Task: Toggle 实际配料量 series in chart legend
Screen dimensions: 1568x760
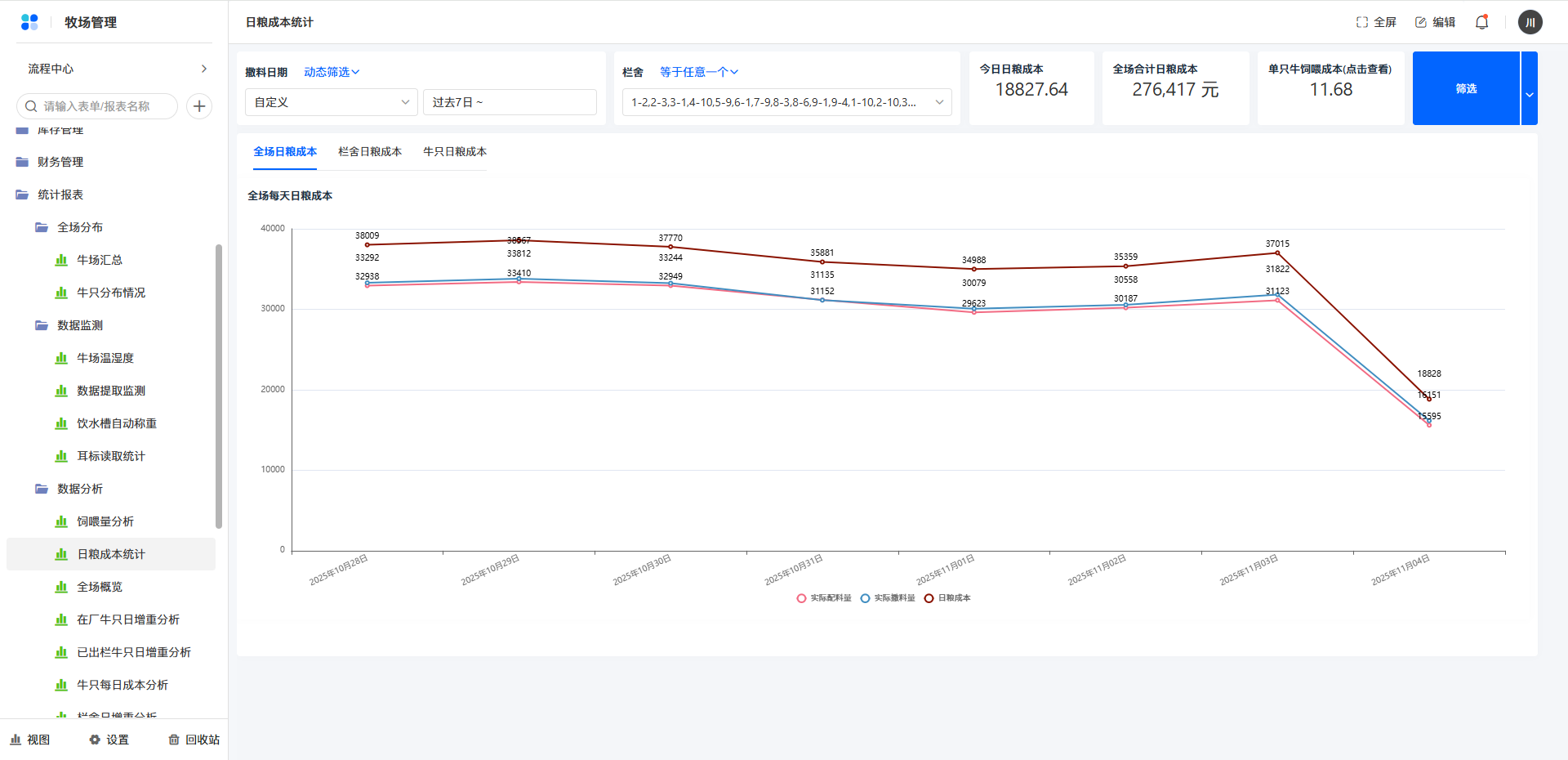Action: coord(824,598)
